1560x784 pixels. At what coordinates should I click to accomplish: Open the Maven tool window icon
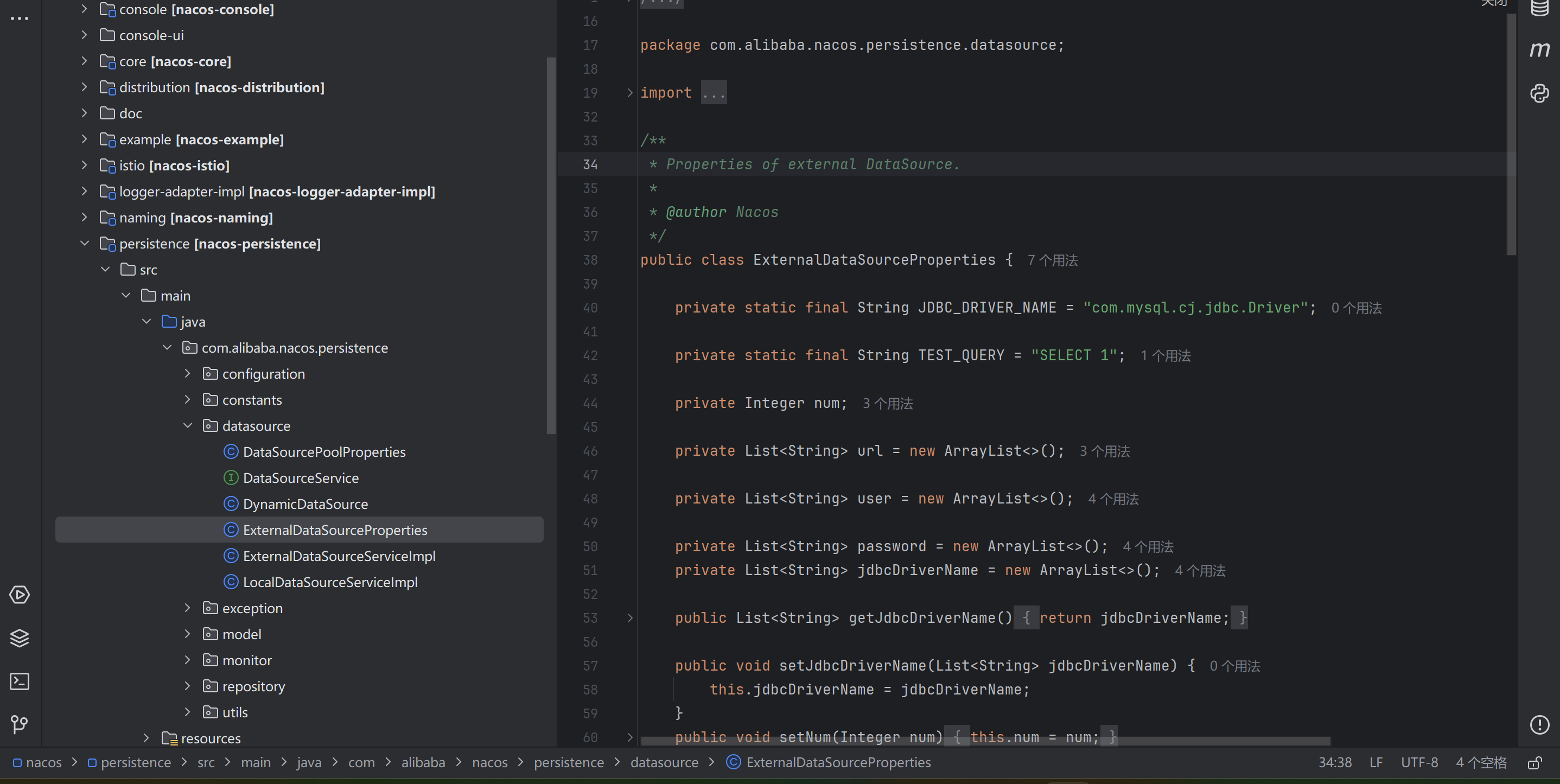point(1539,49)
